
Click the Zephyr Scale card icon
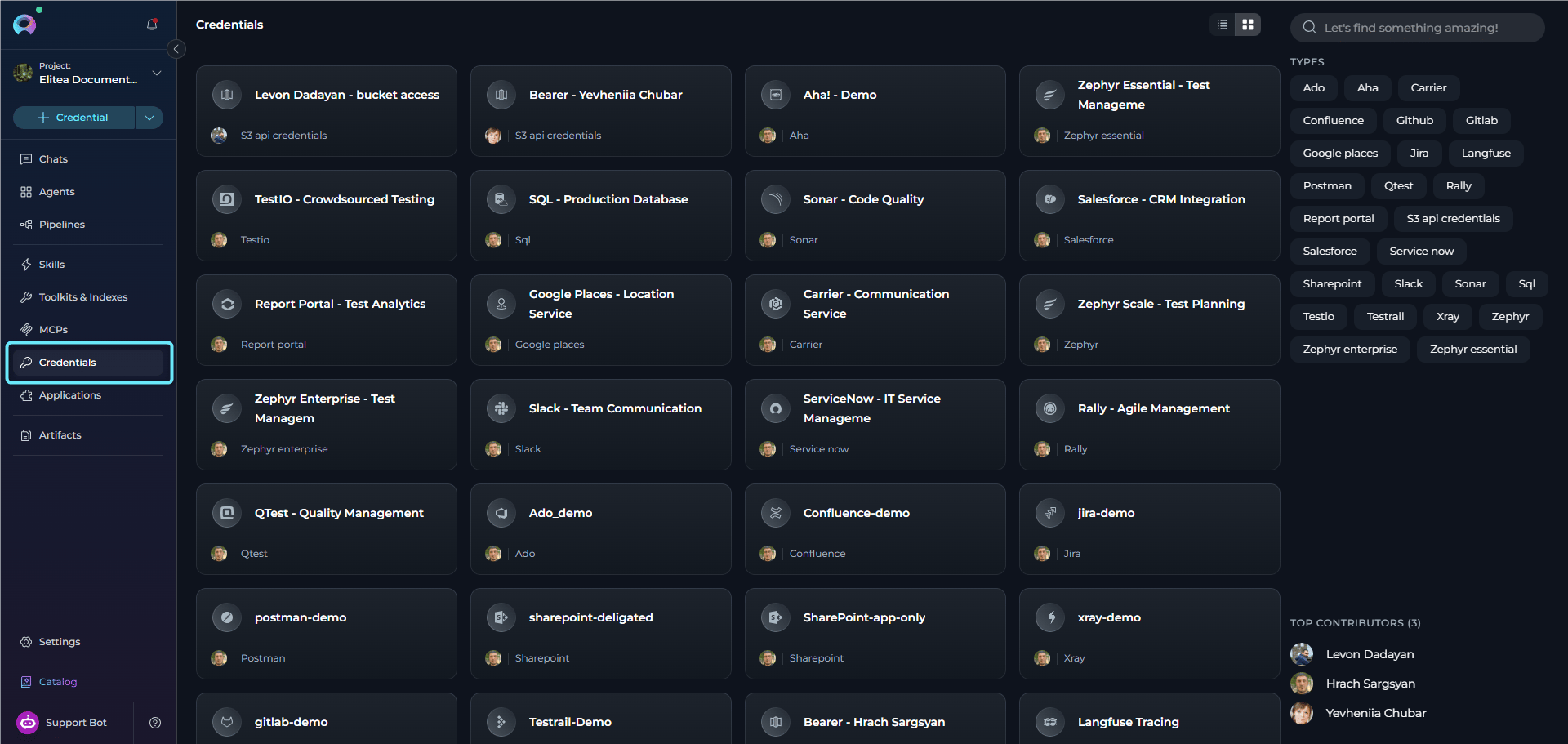pos(1050,305)
